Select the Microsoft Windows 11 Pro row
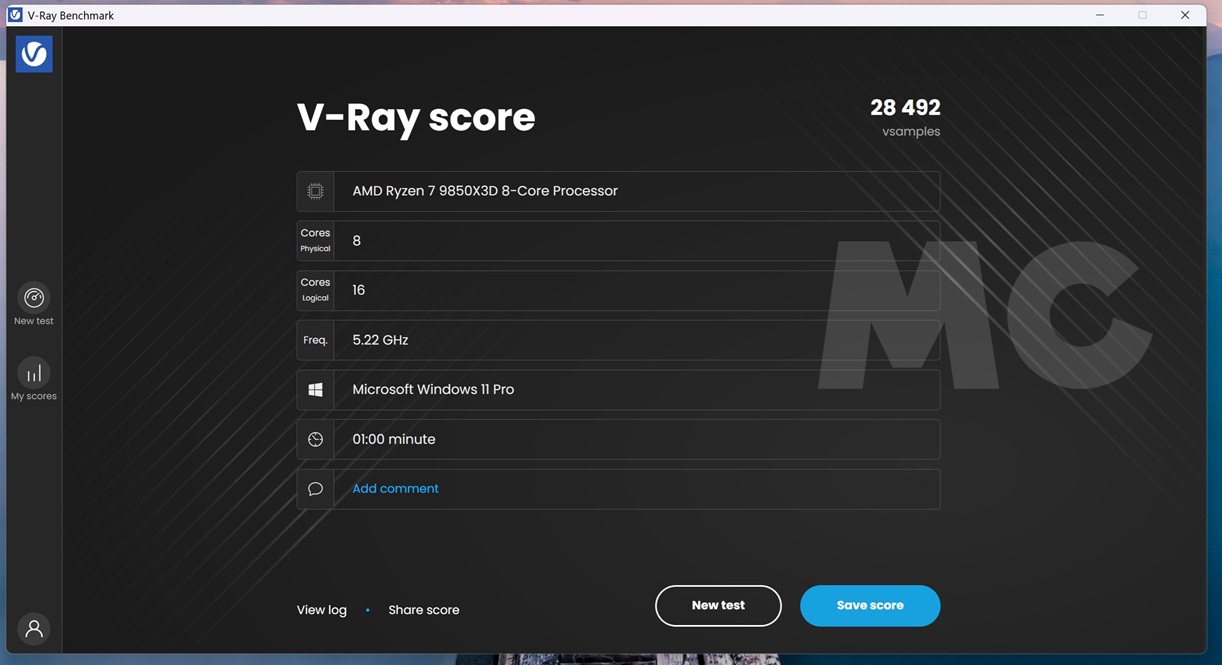1222x665 pixels. pyautogui.click(x=636, y=390)
